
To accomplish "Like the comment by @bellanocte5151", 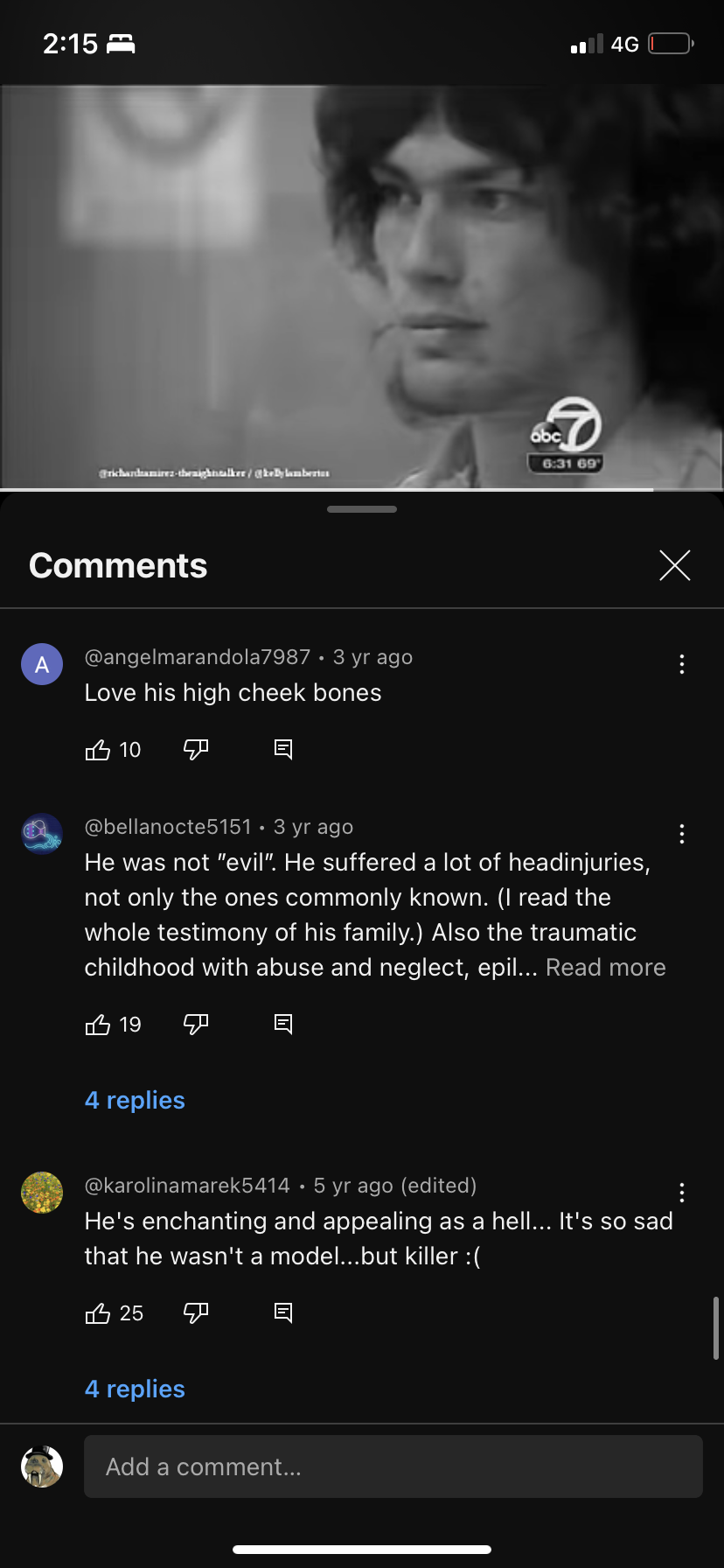I will coord(98,1025).
